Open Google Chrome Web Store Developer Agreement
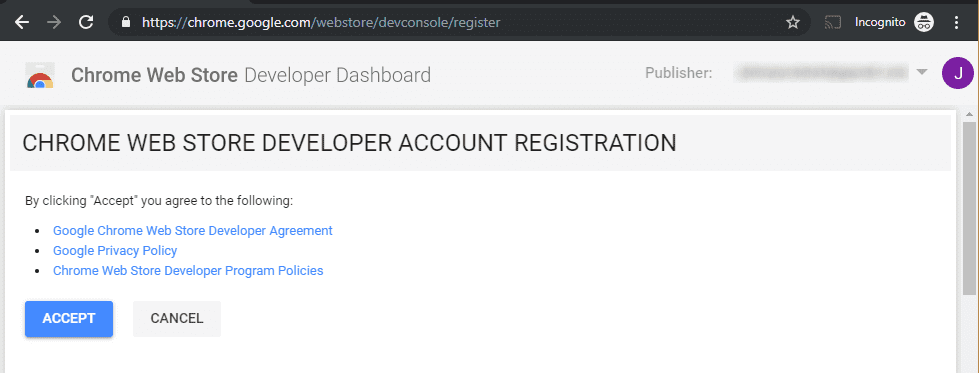 pos(192,231)
